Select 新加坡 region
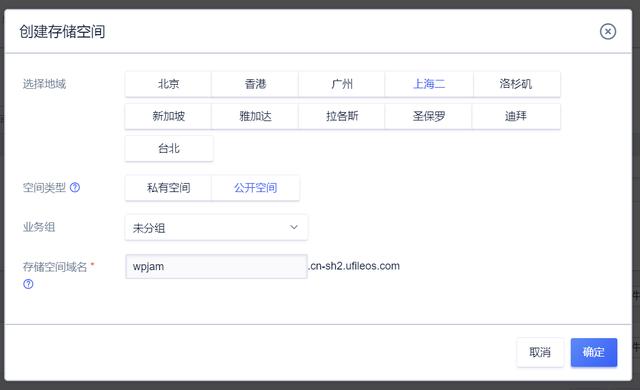Screen dimensions: 640x390 (x=168, y=116)
